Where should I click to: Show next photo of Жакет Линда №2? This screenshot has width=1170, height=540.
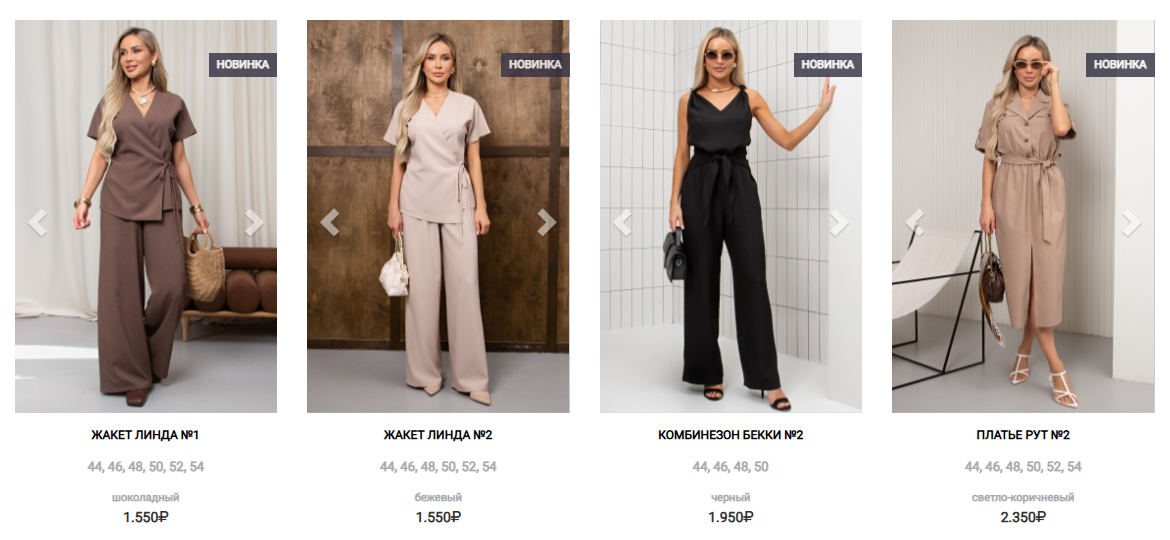click(x=547, y=222)
